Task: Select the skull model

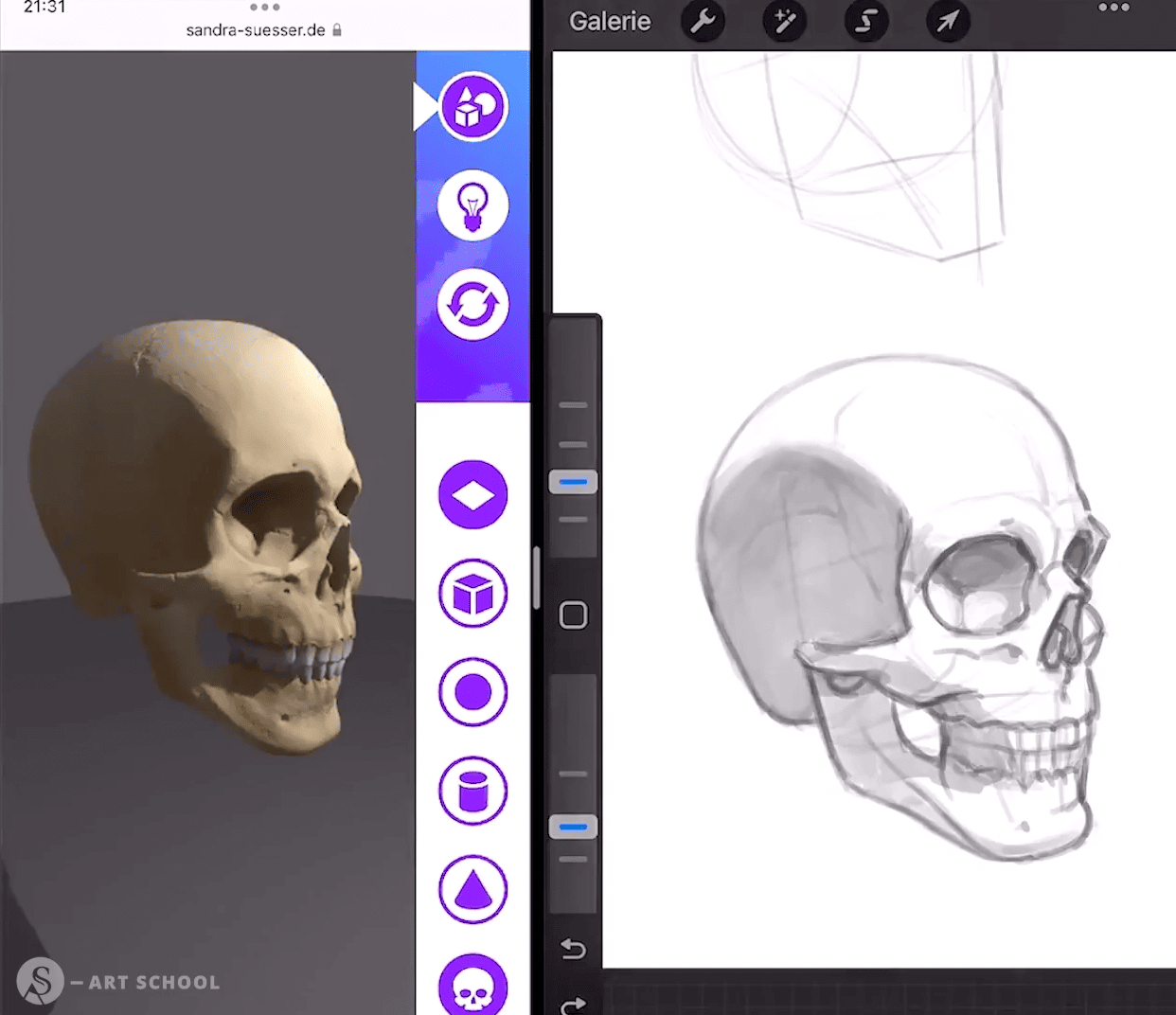Action: [473, 986]
